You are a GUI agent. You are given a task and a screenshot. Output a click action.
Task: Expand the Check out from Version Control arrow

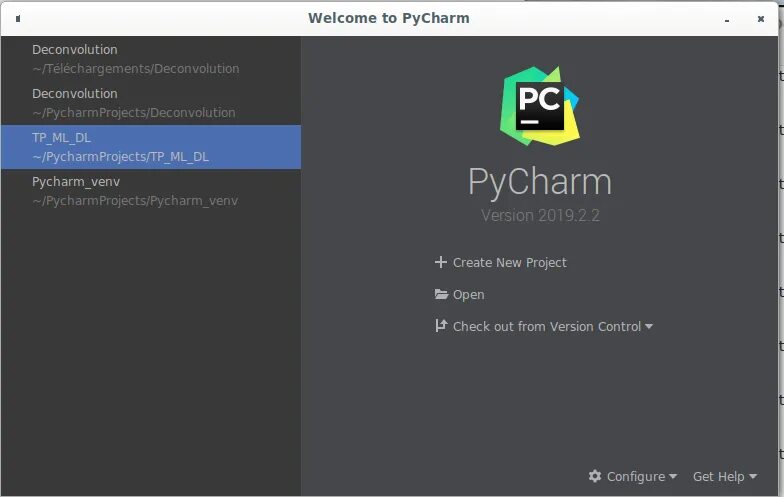click(648, 326)
